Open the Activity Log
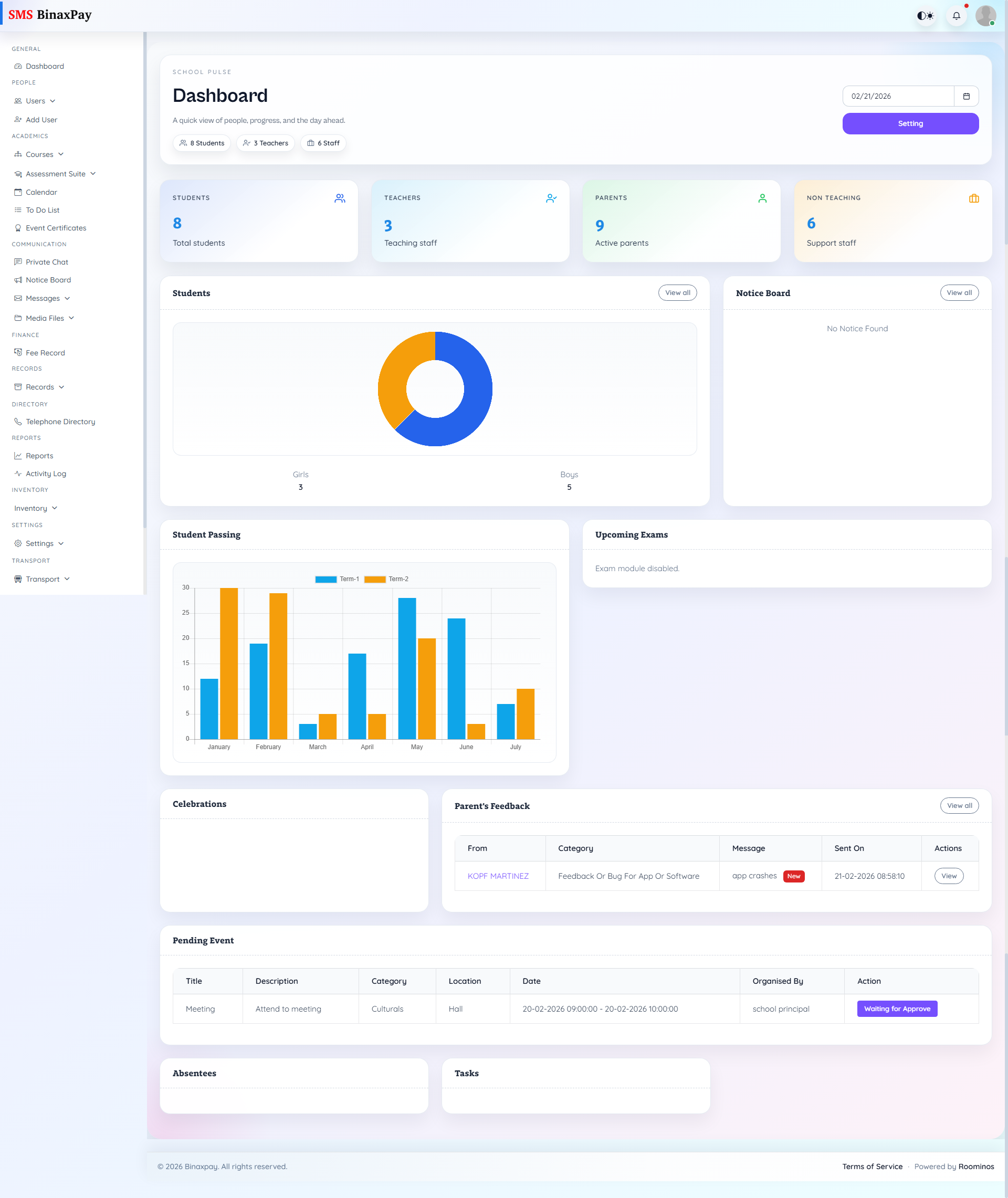 coord(46,474)
